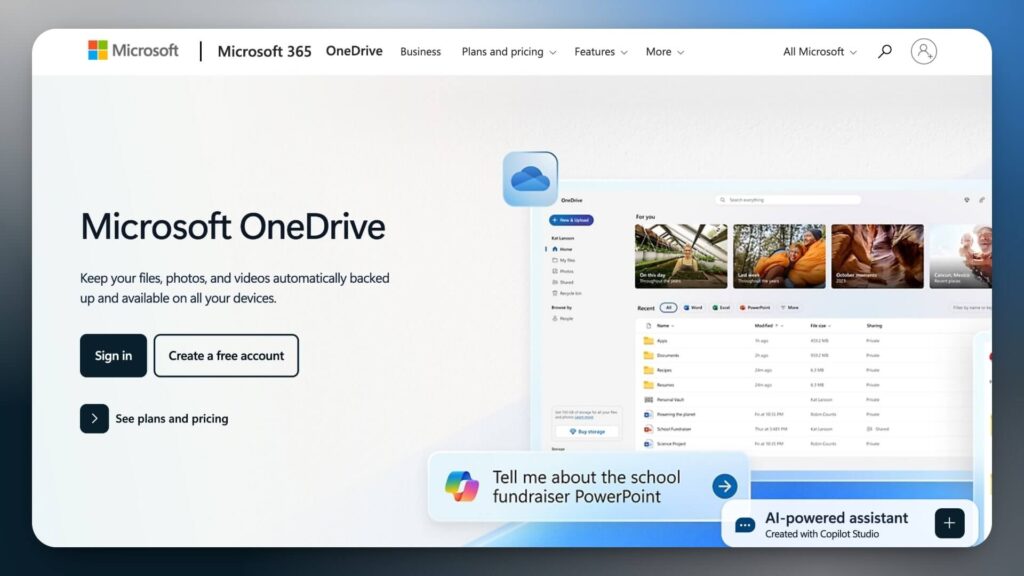Click the Search everything field

787,199
